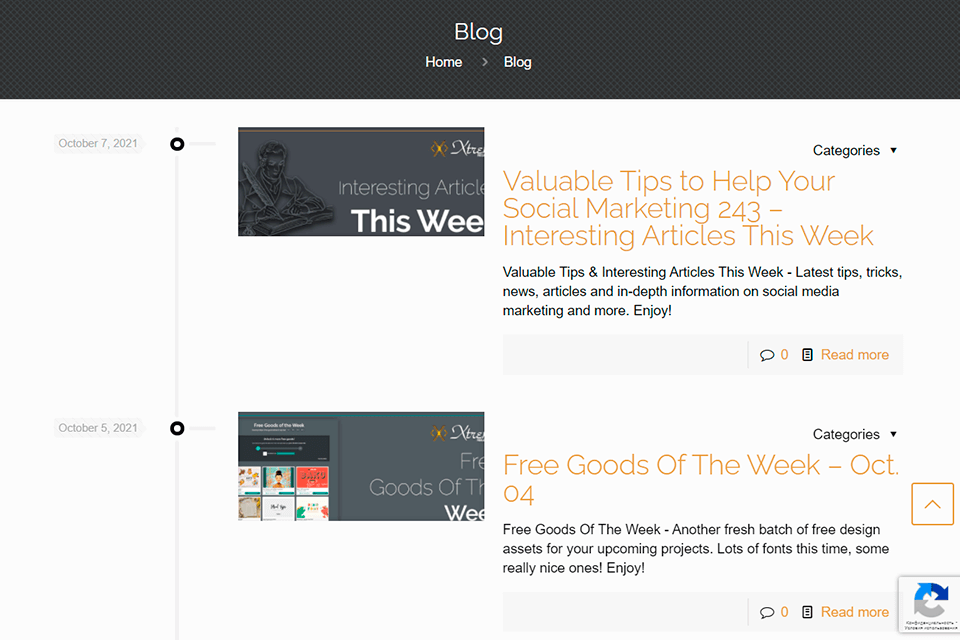This screenshot has width=960, height=640.
Task: Click comment bubble icon on Free Goods post
Action: tap(767, 612)
